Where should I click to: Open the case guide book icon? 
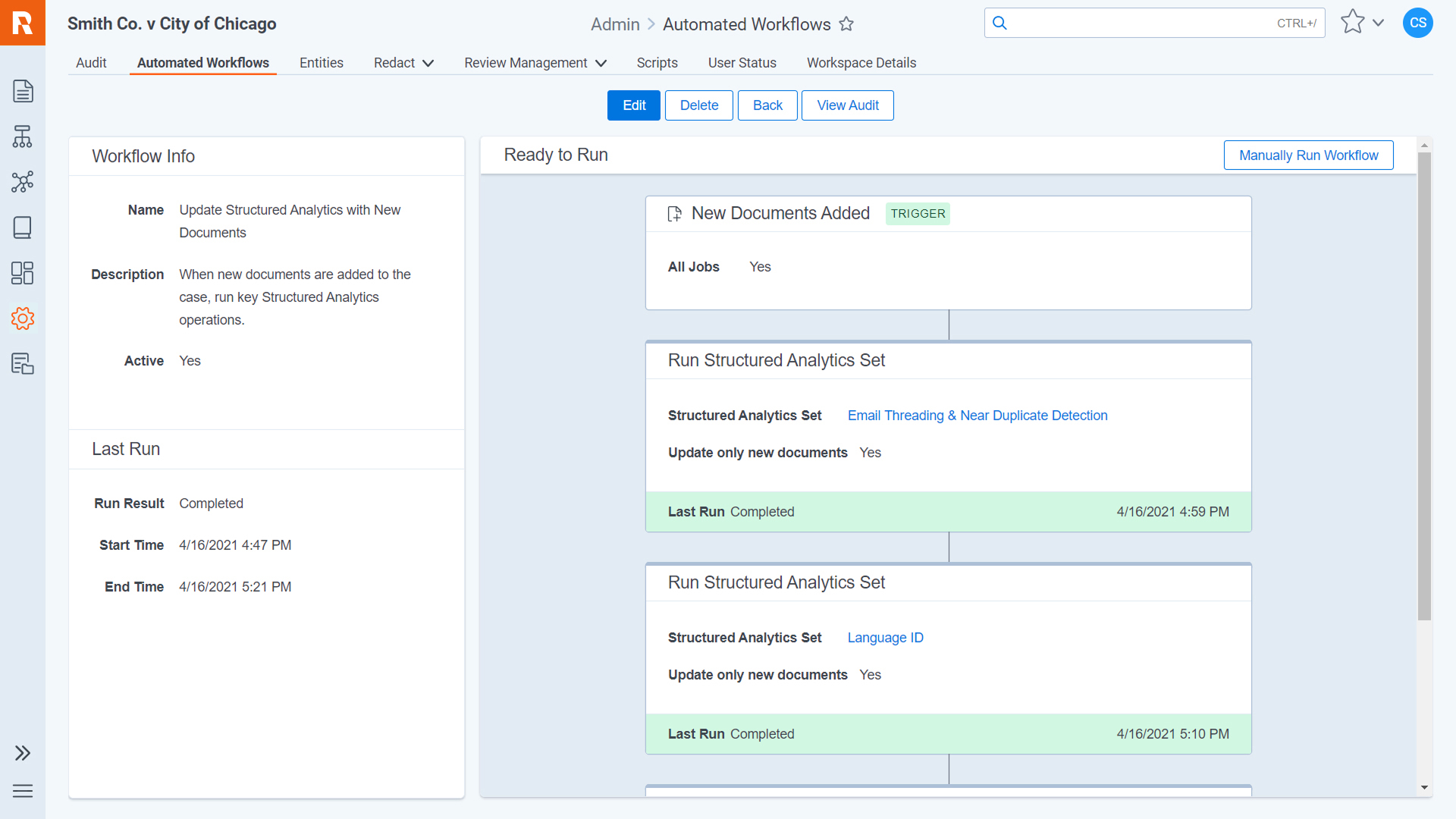click(22, 227)
